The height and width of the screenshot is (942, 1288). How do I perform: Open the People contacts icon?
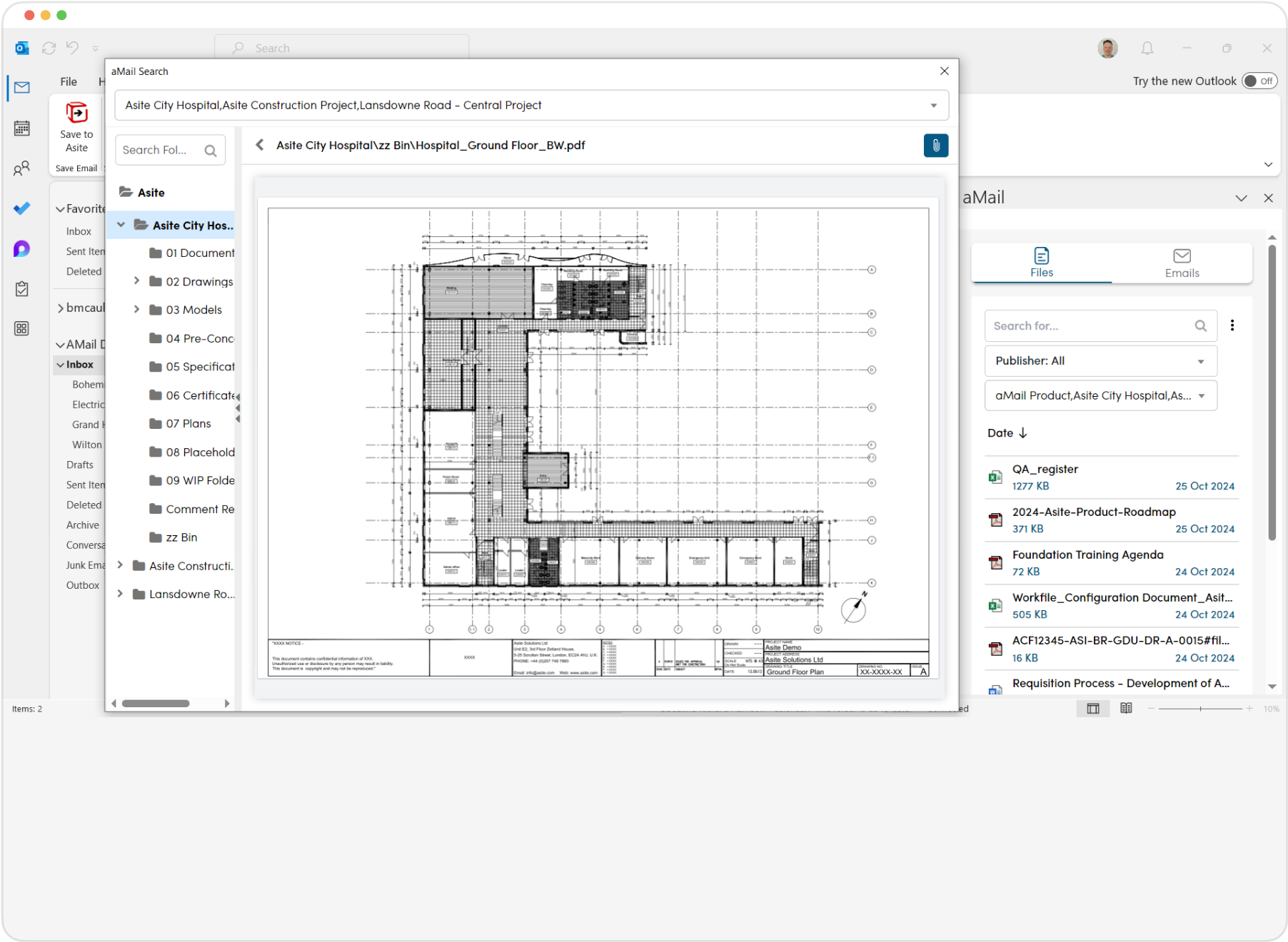click(22, 168)
